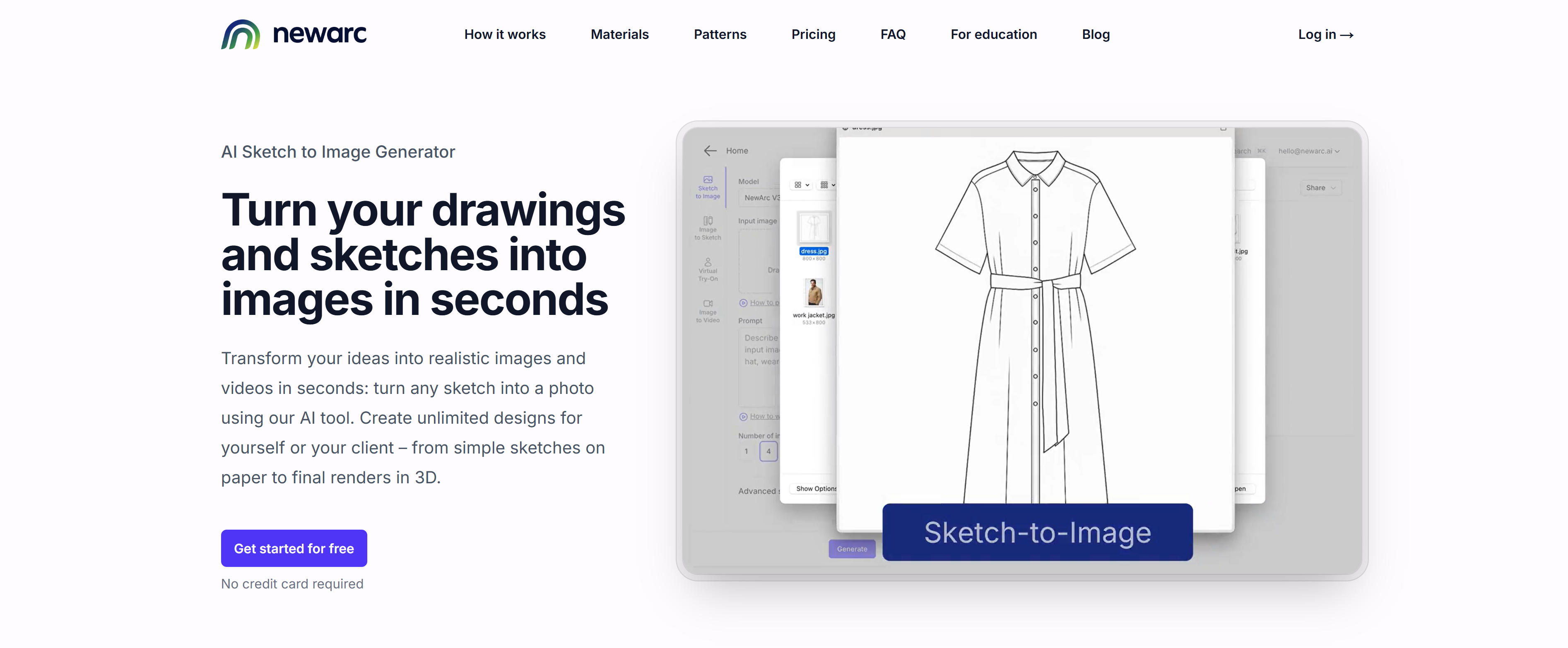Open the Materials nav item
Viewport: 1568px width, 648px height.
click(619, 35)
